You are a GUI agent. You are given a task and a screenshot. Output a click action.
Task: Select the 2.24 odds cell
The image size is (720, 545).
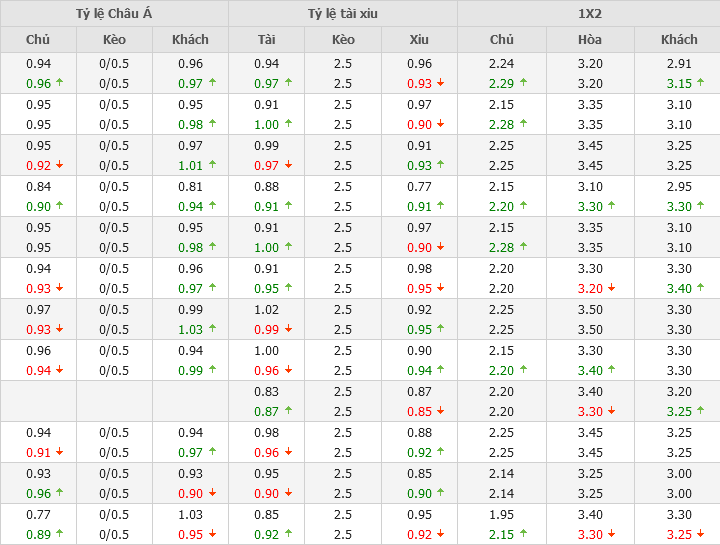click(501, 63)
